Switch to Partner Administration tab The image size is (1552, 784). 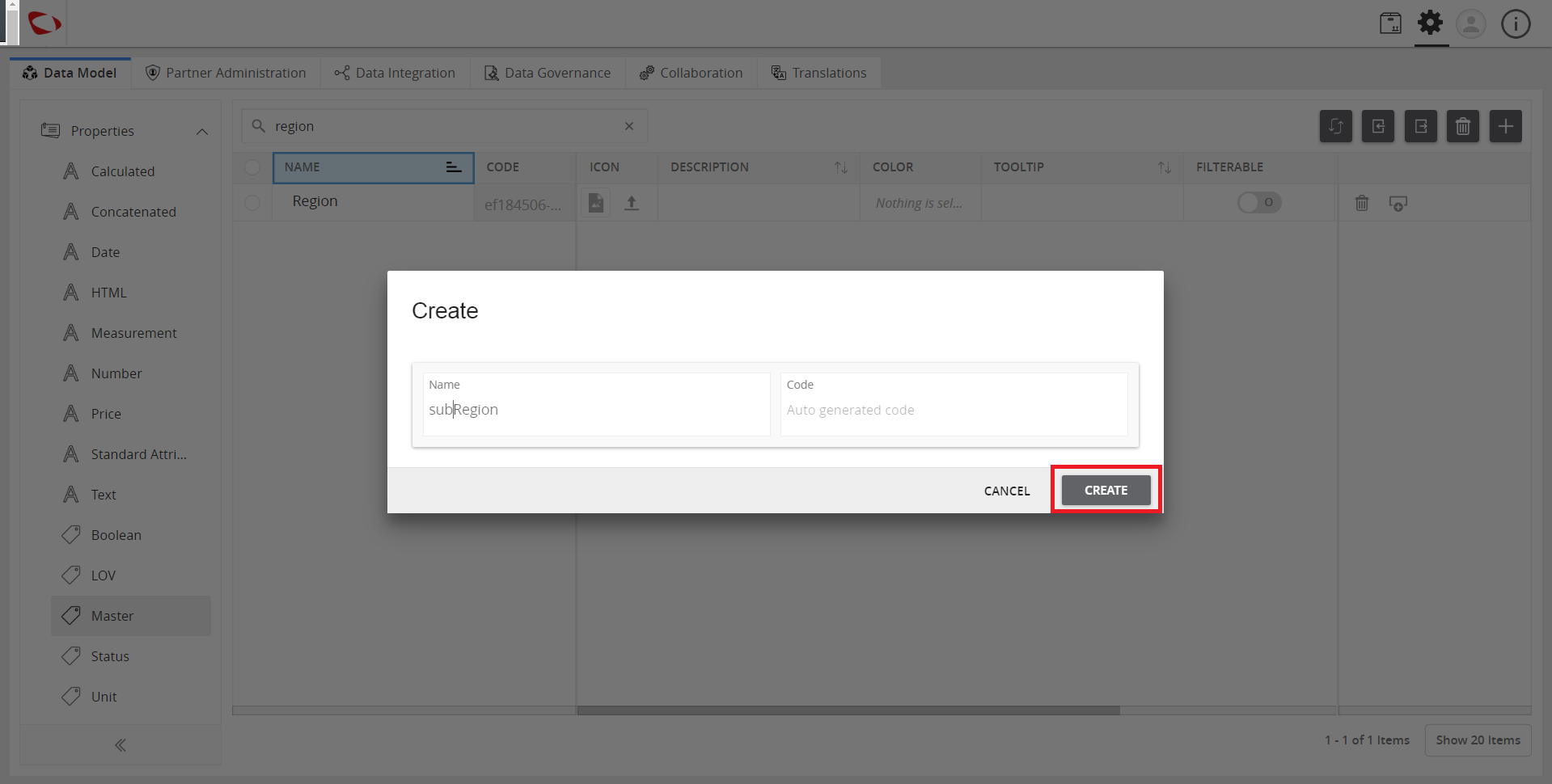click(226, 73)
